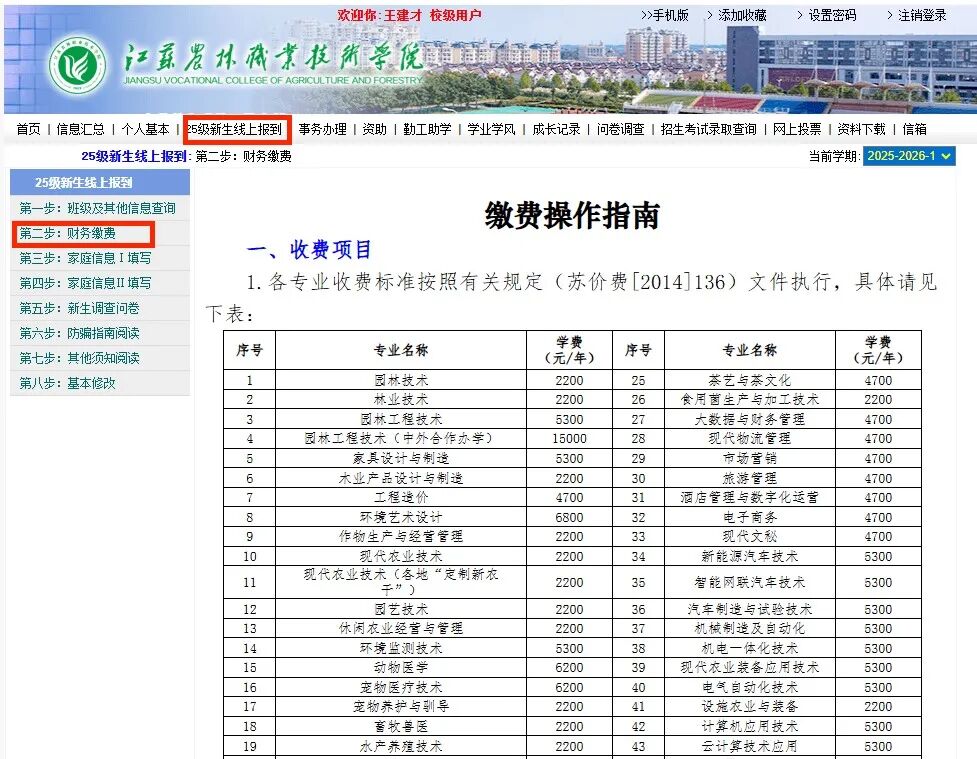Select 个人基本 in the navigation bar

tap(145, 129)
